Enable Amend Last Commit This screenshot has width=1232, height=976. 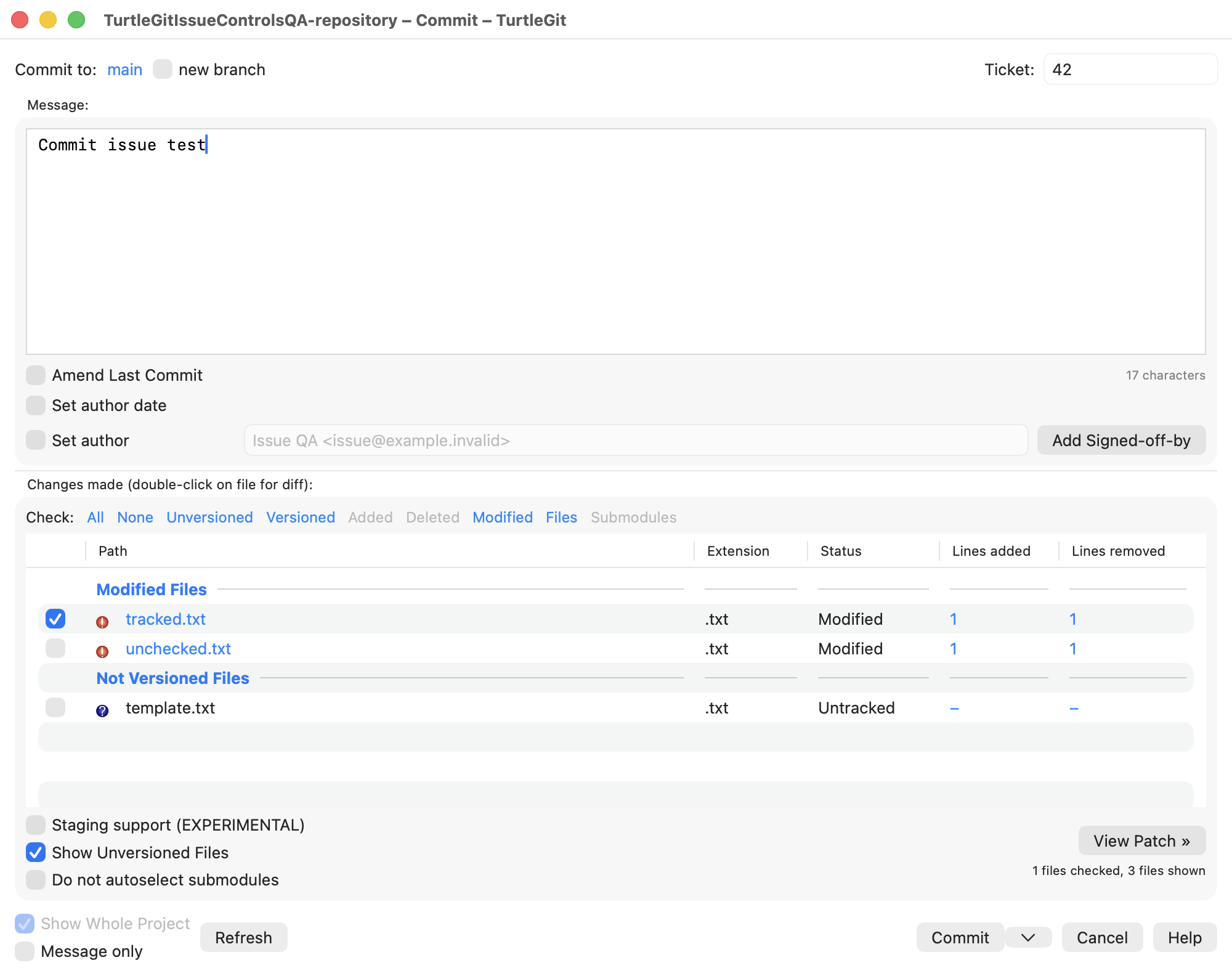[x=36, y=375]
